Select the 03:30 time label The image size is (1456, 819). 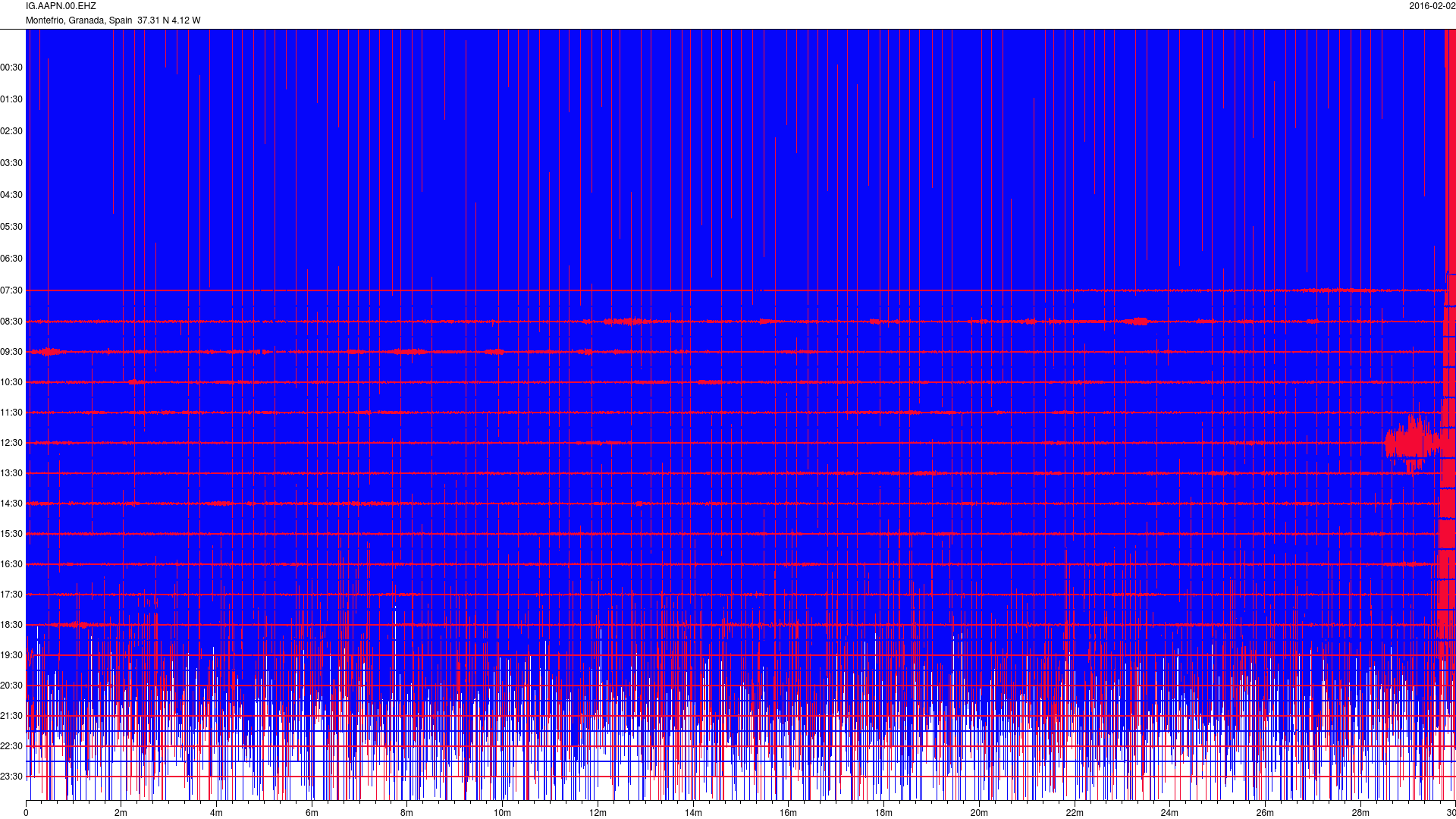click(11, 163)
